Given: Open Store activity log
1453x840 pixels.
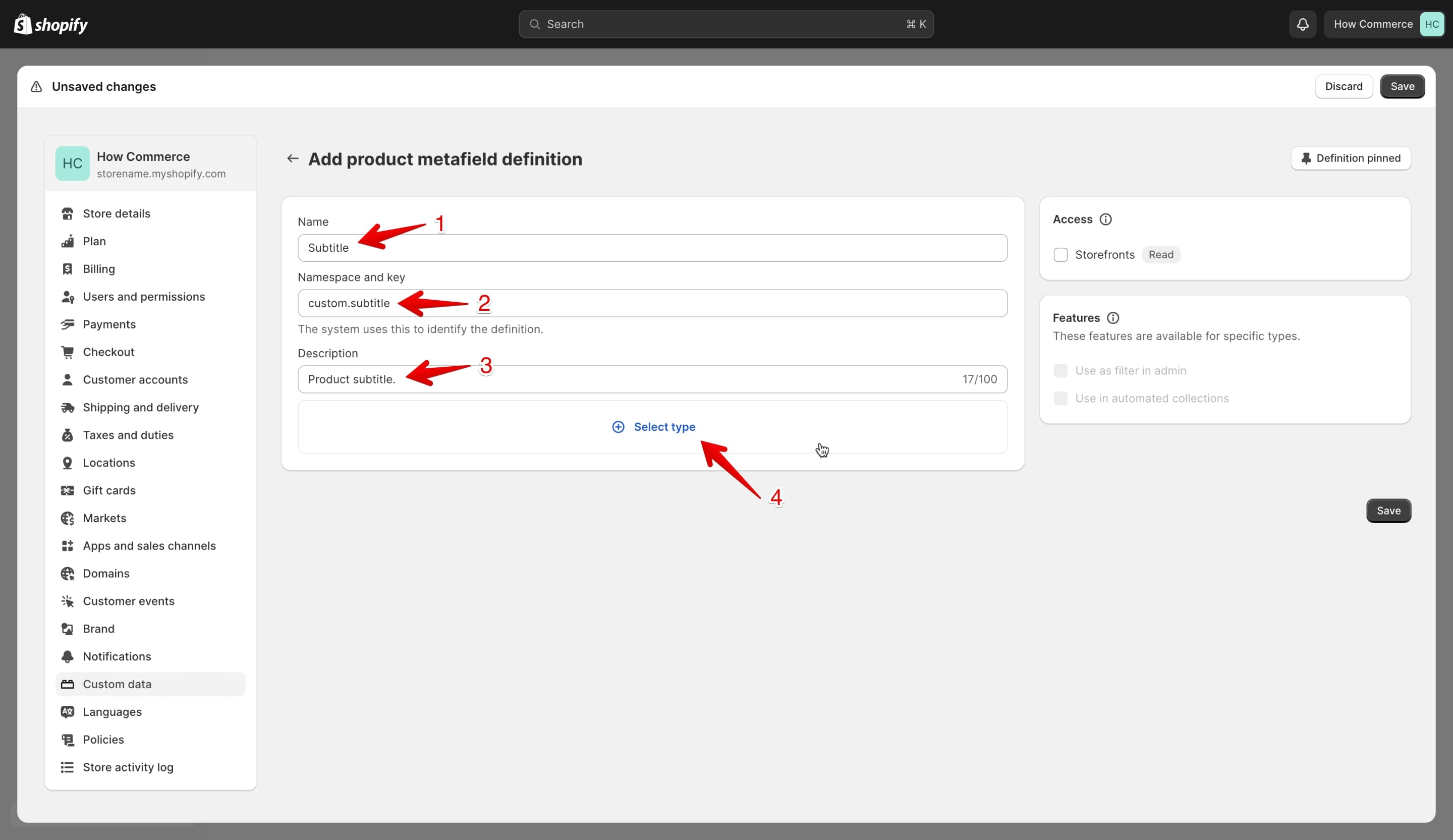Looking at the screenshot, I should (x=150, y=767).
